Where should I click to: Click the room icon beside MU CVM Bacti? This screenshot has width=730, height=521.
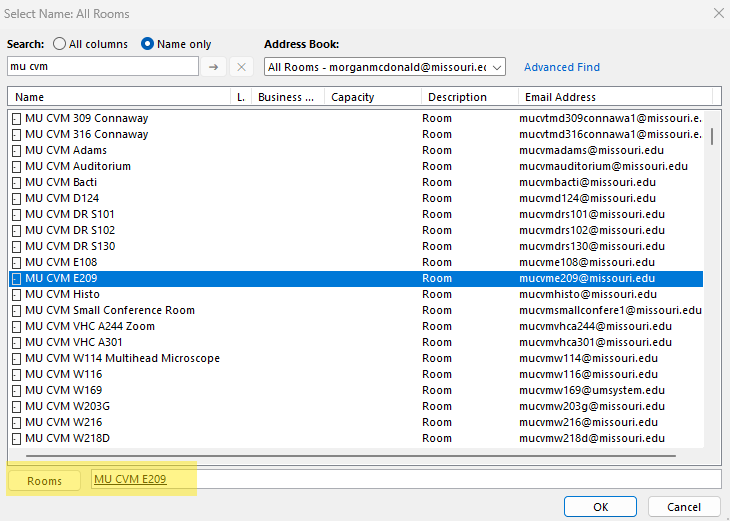pyautogui.click(x=16, y=182)
